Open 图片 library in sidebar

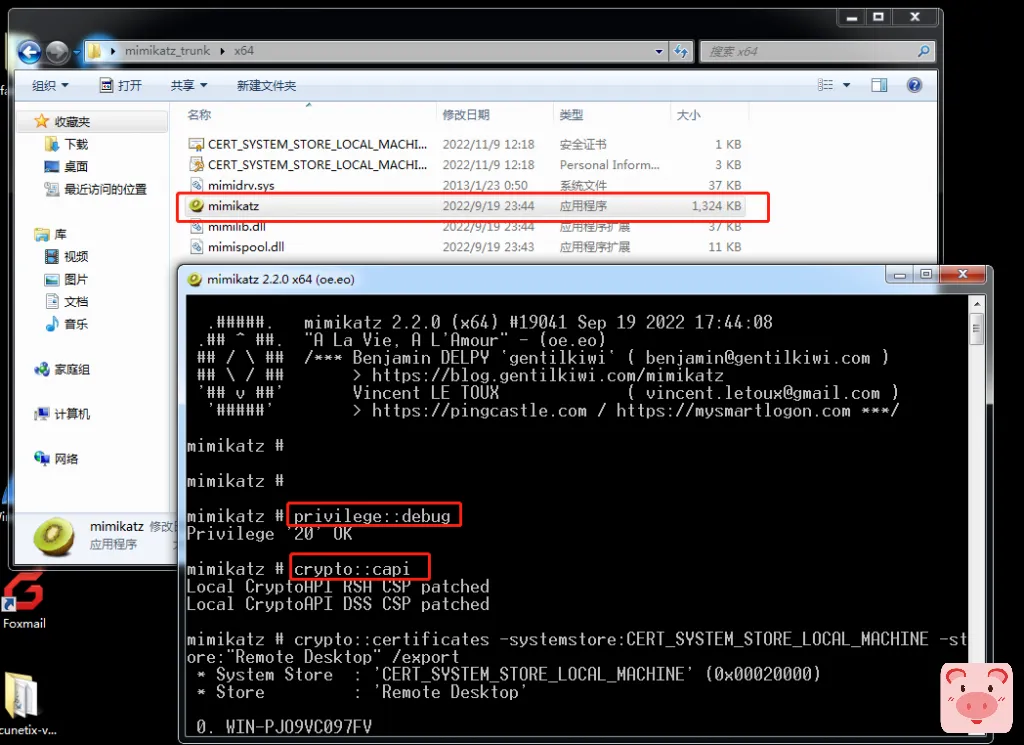[x=76, y=279]
